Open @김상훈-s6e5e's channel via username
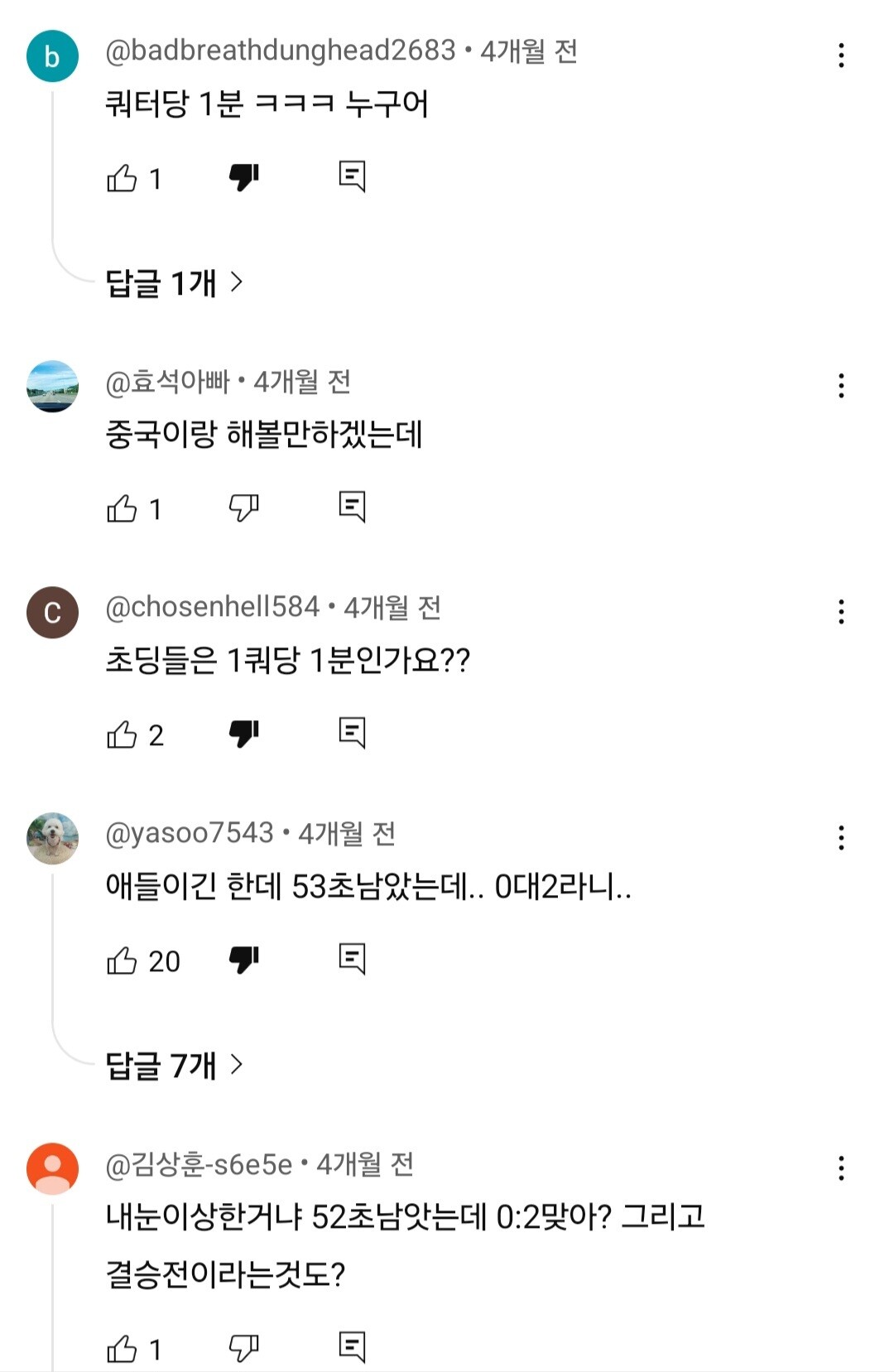This screenshot has width=894, height=1372. (199, 1165)
